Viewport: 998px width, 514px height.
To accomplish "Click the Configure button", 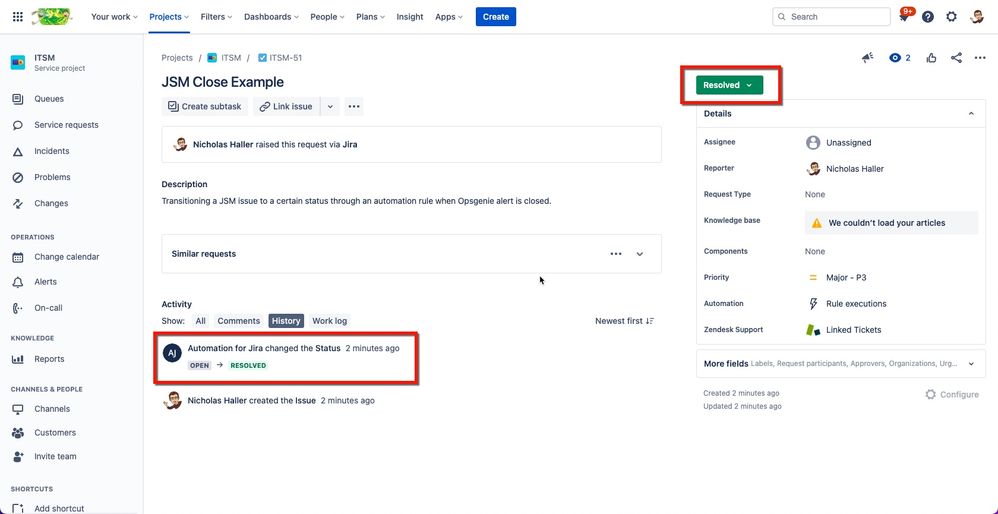I will pyautogui.click(x=952, y=394).
